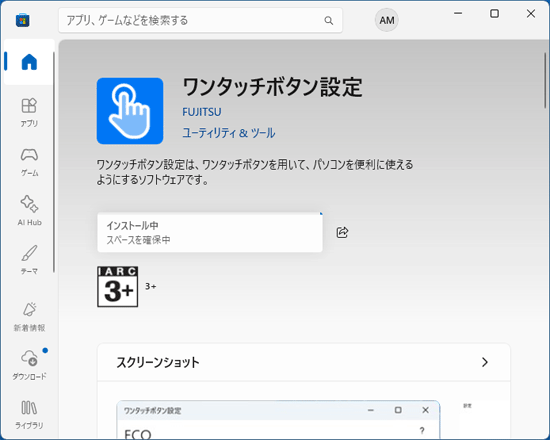Open the Home section in the sidebar

pyautogui.click(x=29, y=62)
